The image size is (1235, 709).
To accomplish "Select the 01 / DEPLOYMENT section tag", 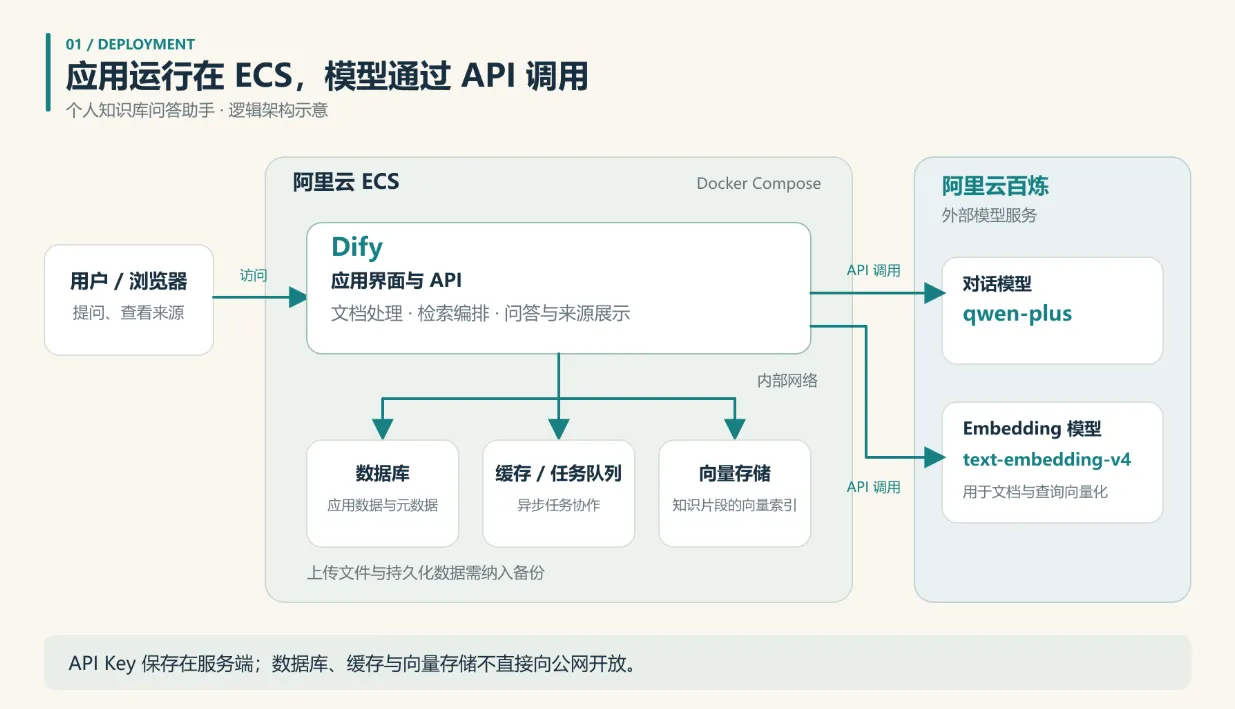I will tap(130, 44).
